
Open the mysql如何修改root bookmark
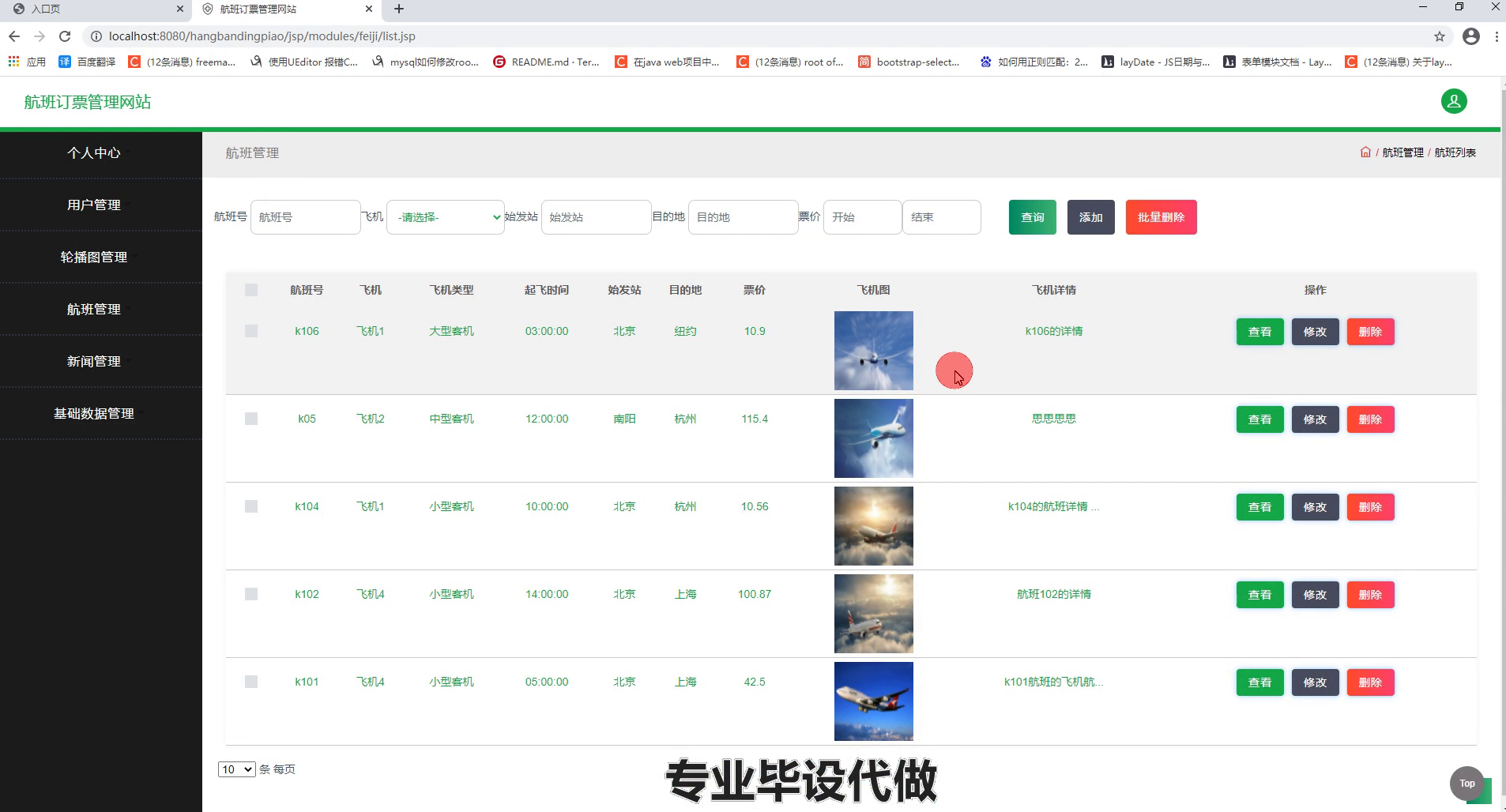pyautogui.click(x=426, y=62)
